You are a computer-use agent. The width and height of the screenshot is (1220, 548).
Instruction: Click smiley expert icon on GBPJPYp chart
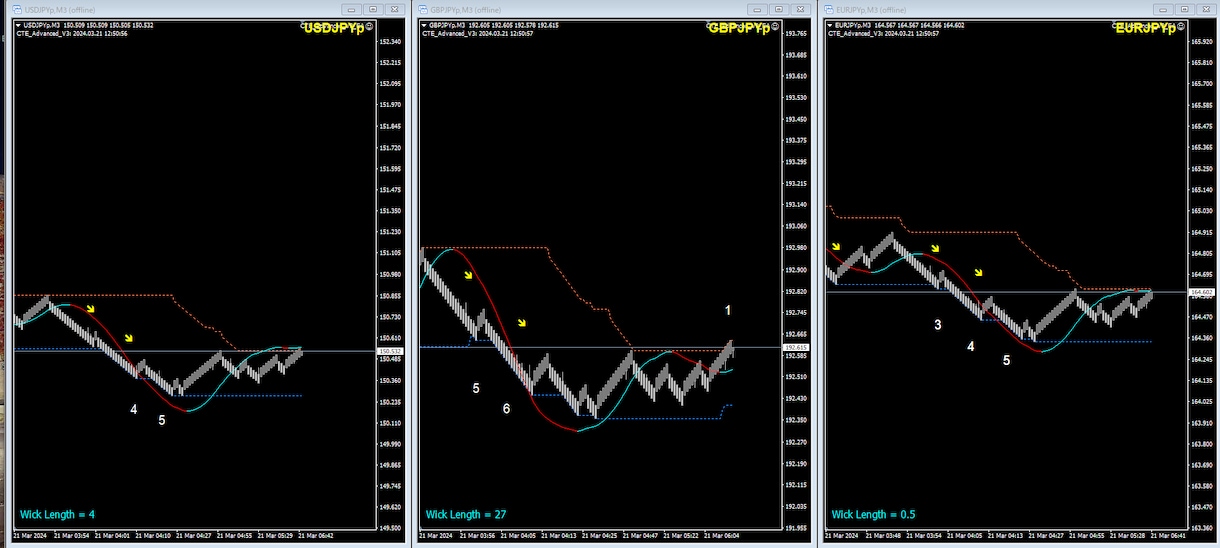[x=775, y=26]
